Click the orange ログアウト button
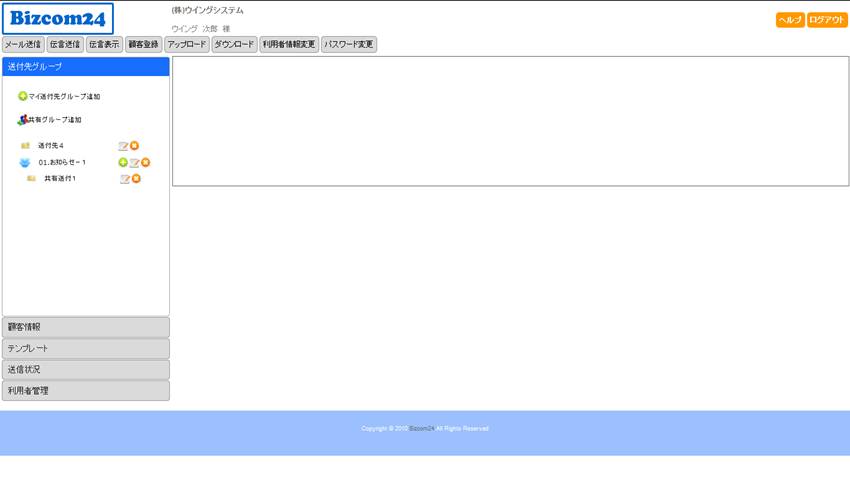This screenshot has height=495, width=850. click(x=827, y=20)
